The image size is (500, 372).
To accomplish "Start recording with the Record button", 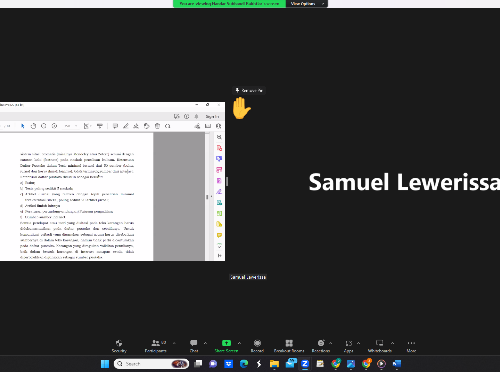I will tap(257, 346).
